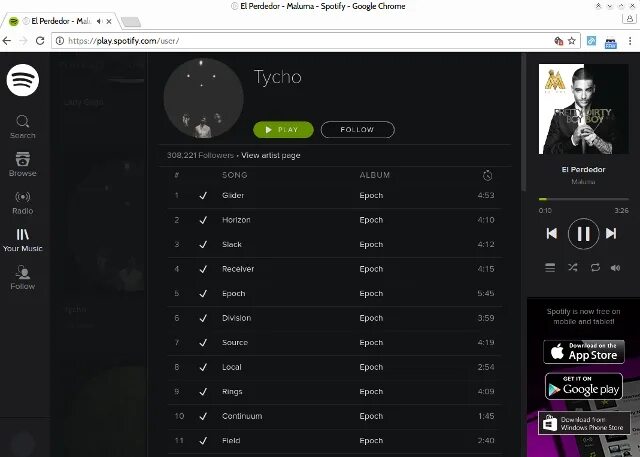640x457 pixels.
Task: Pause the current song
Action: pos(583,233)
